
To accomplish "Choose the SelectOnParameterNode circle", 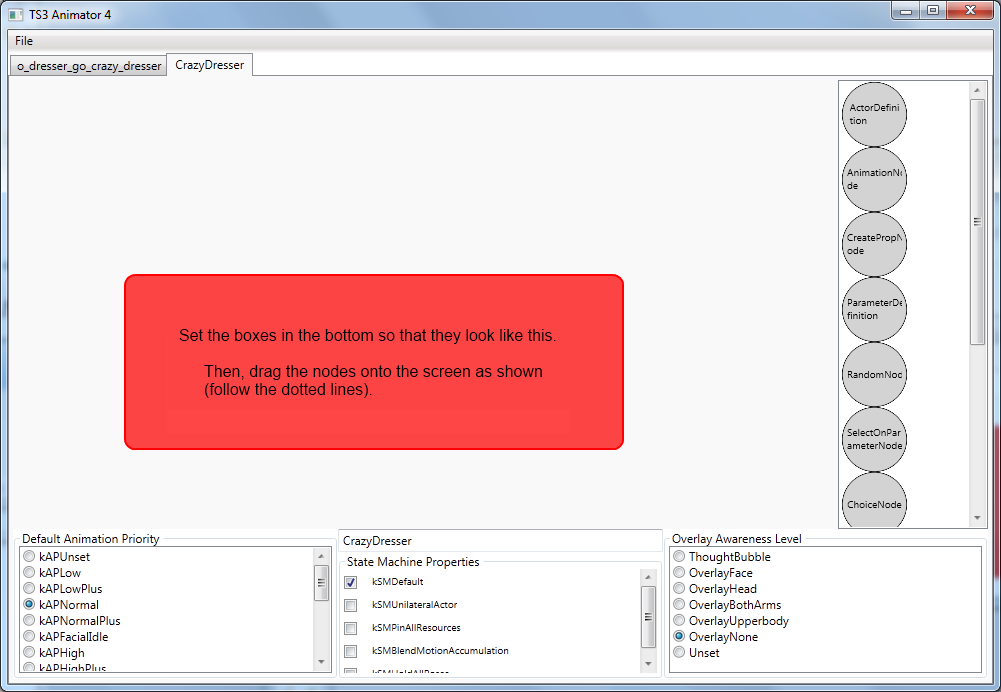I will (874, 439).
